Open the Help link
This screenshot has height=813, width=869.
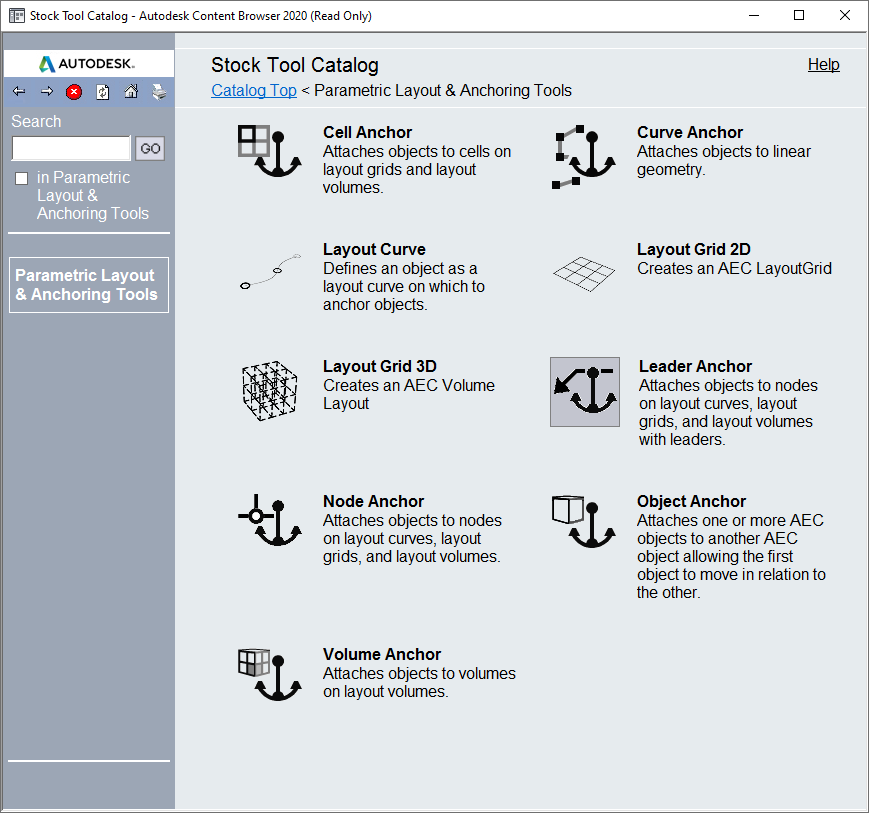click(823, 64)
